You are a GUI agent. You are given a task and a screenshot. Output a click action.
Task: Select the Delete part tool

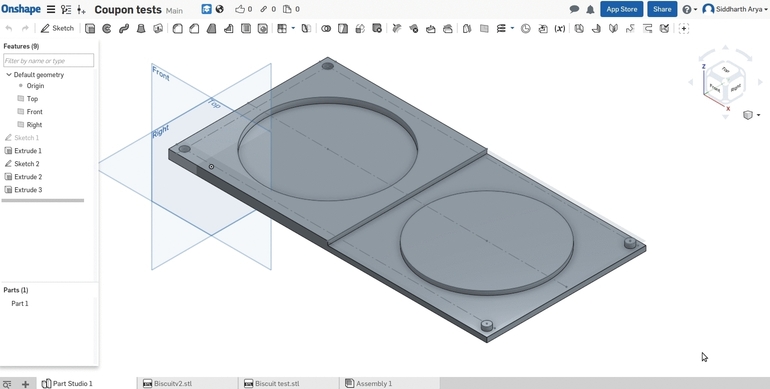[x=377, y=28]
